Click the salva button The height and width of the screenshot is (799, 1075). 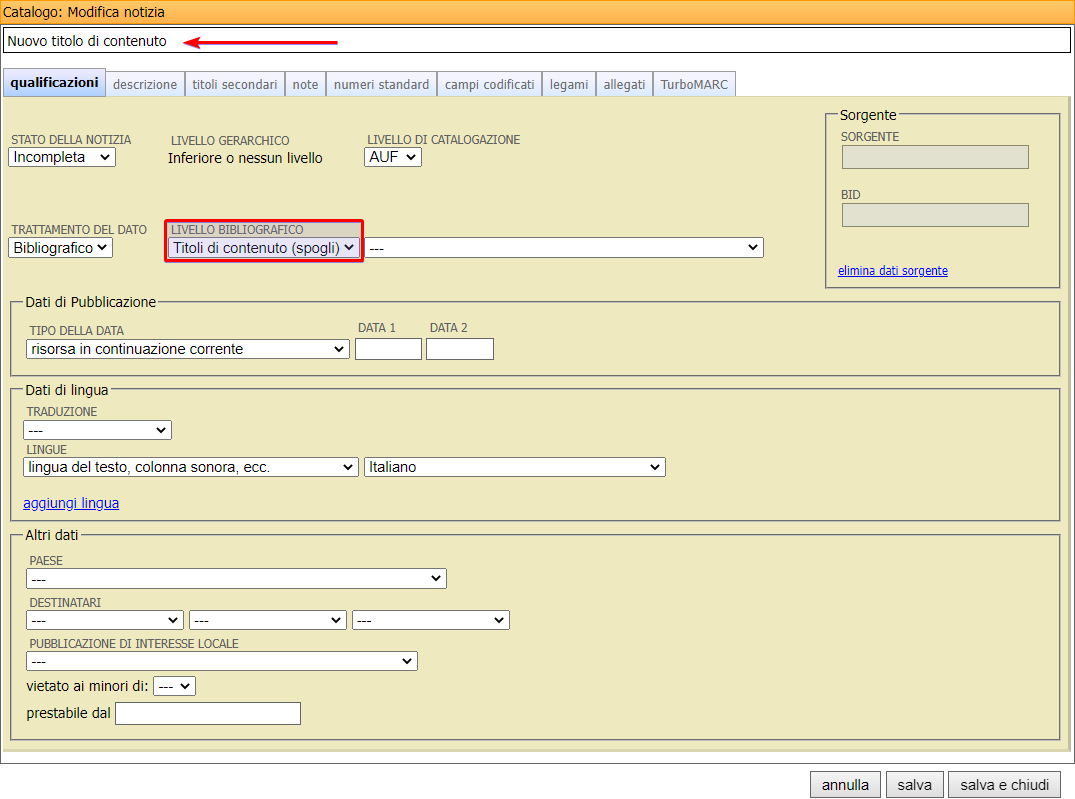coord(914,785)
